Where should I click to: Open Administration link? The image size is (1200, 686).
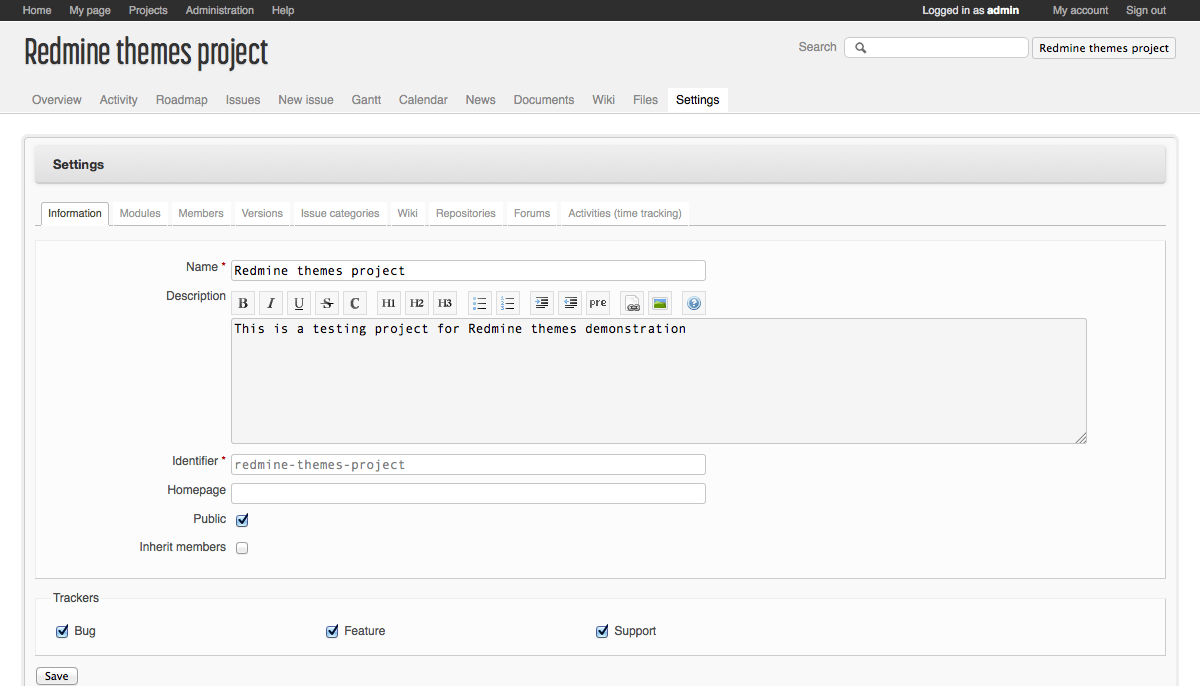220,10
